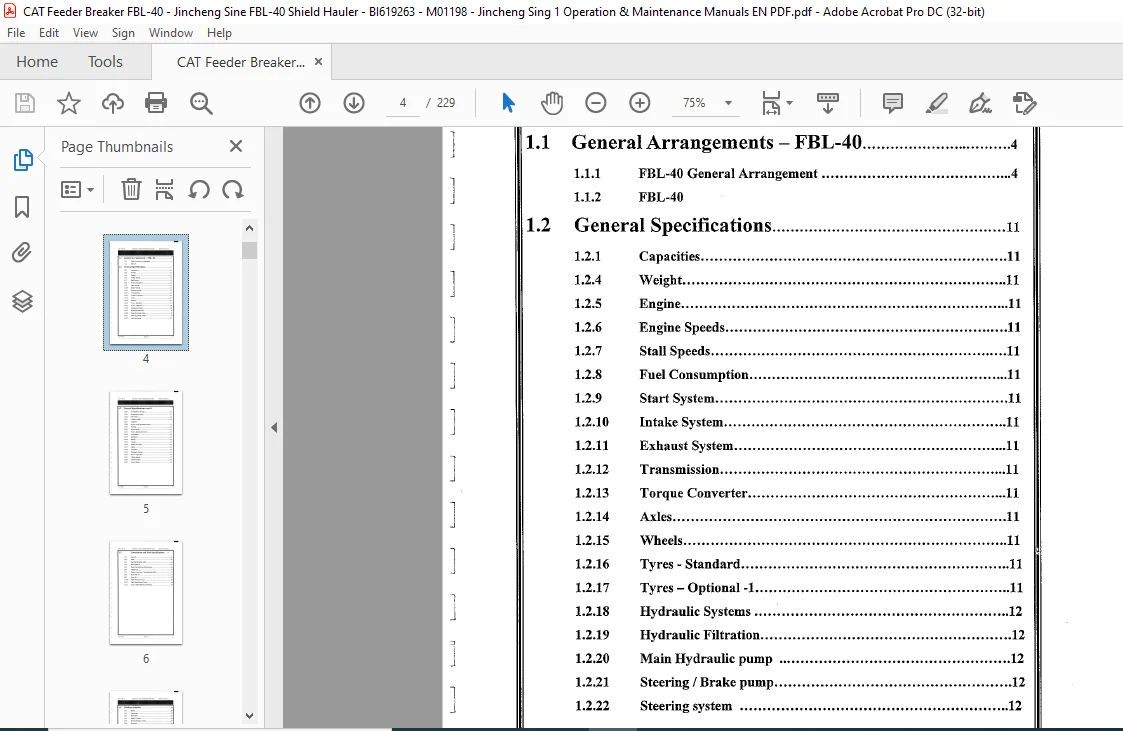Viewport: 1123px width, 731px height.
Task: Activate the selection arrow tool
Action: coord(509,103)
